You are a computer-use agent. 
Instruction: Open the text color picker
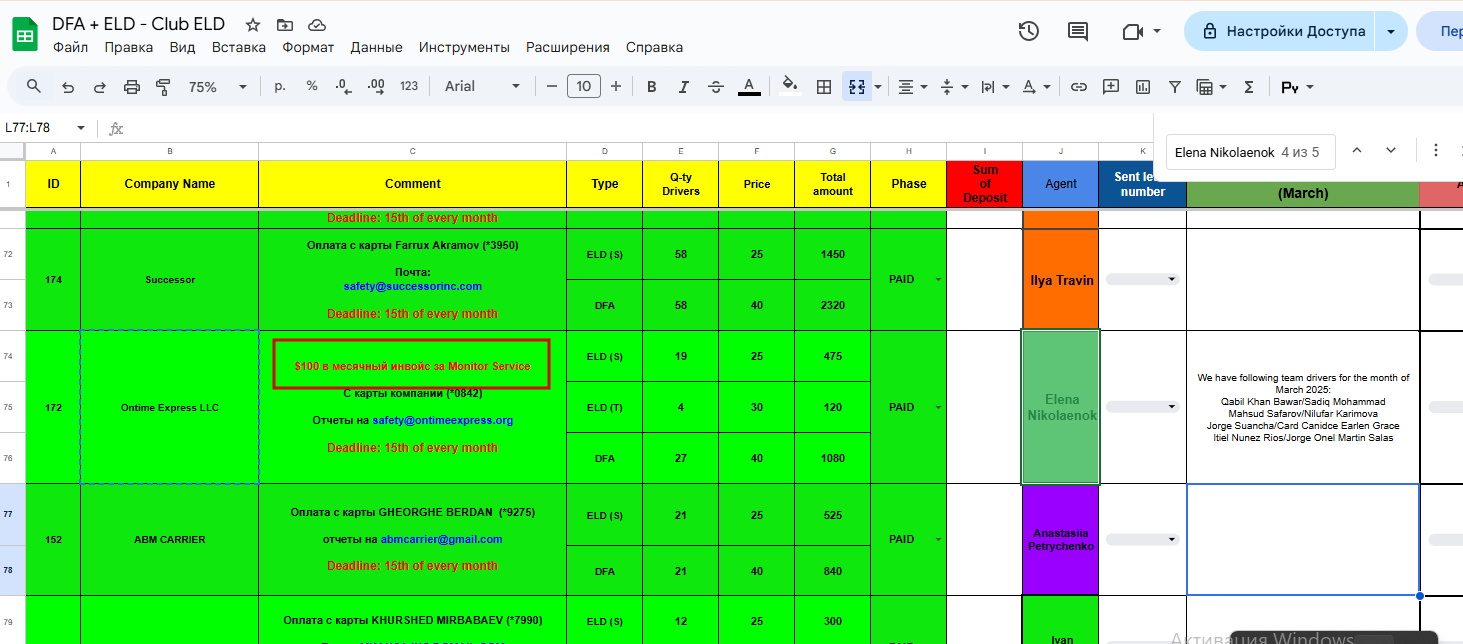click(749, 87)
